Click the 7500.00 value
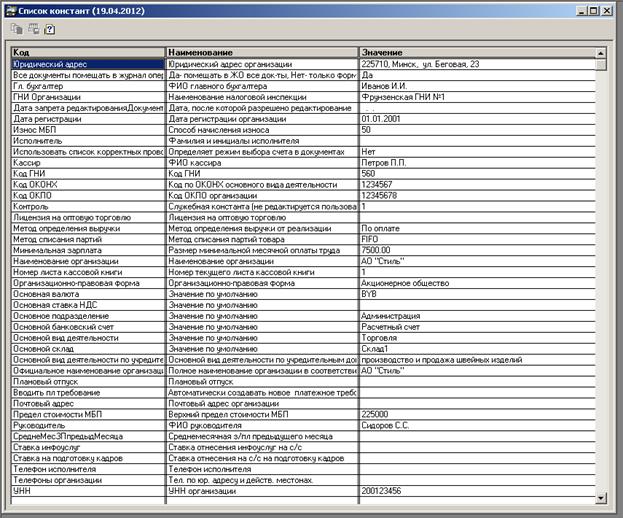 click(x=375, y=250)
